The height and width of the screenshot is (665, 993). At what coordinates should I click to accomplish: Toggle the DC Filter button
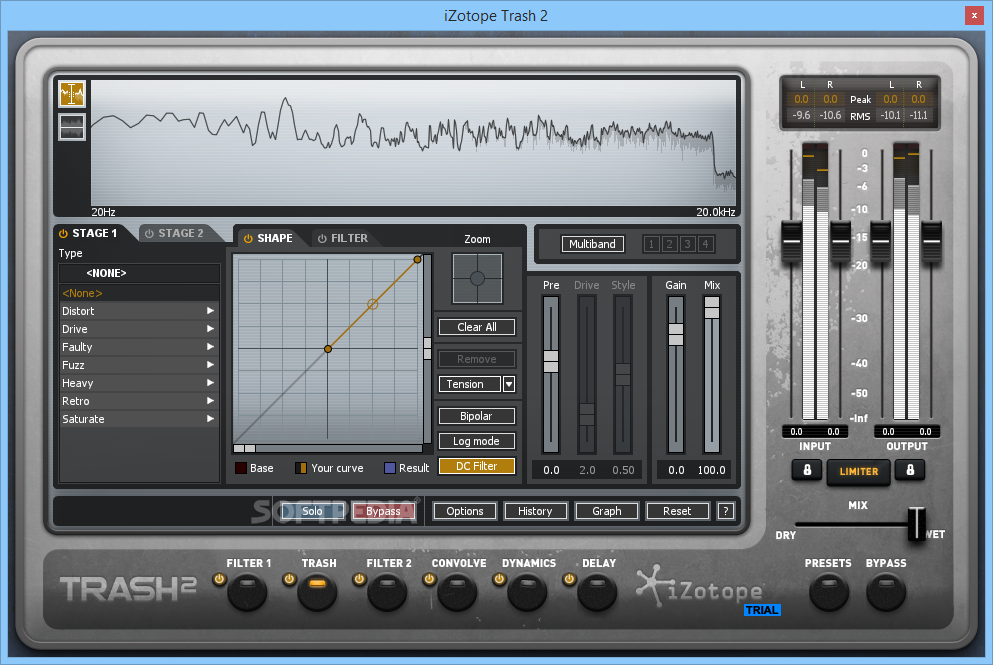pyautogui.click(x=477, y=466)
